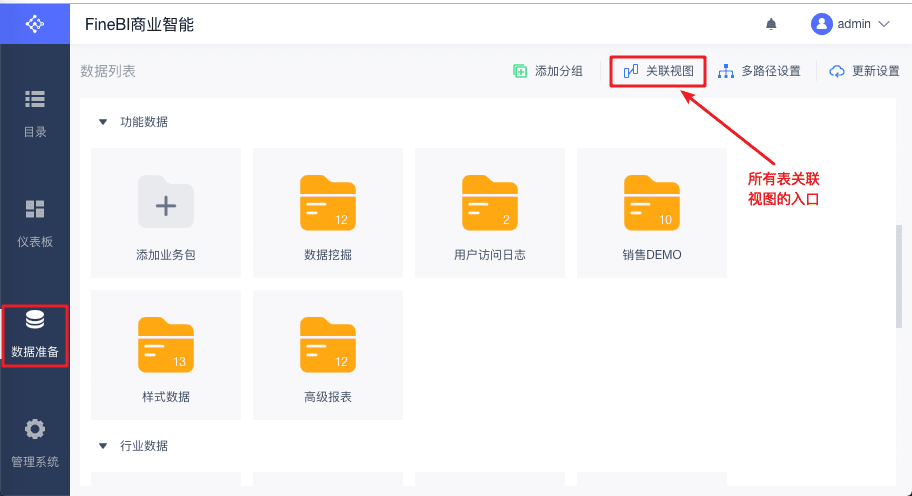The image size is (912, 496).
Task: Open the admin account dropdown arrow
Action: pos(884,24)
